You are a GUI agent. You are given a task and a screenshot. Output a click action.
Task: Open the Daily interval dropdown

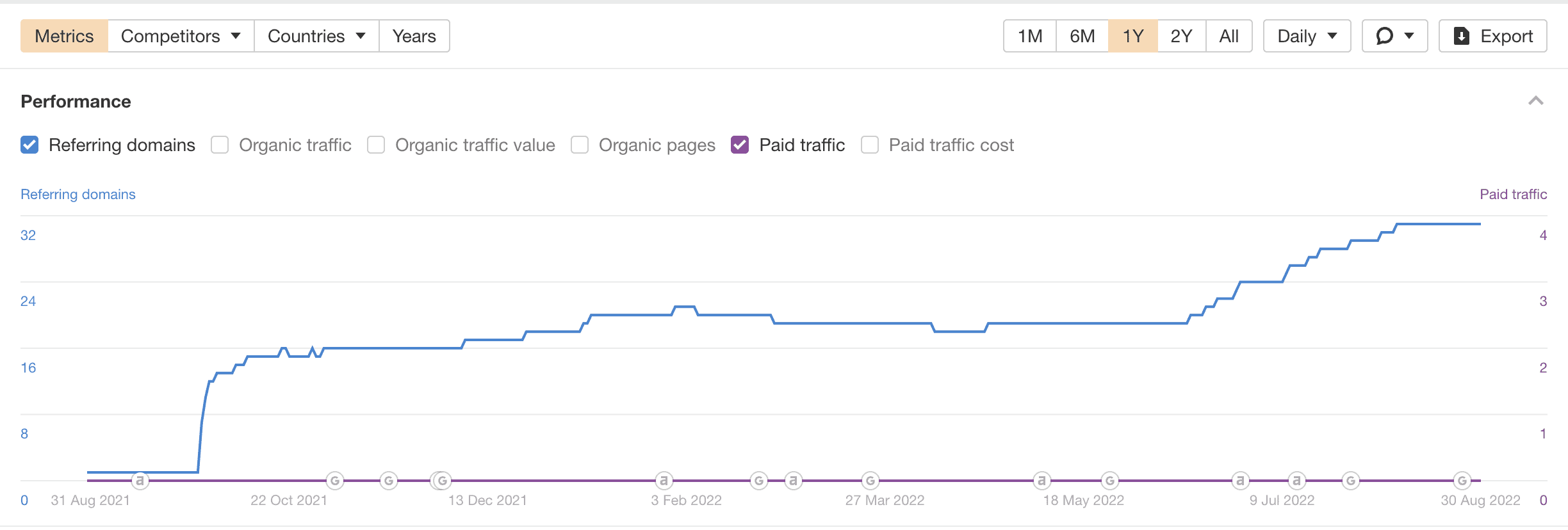click(x=1307, y=36)
